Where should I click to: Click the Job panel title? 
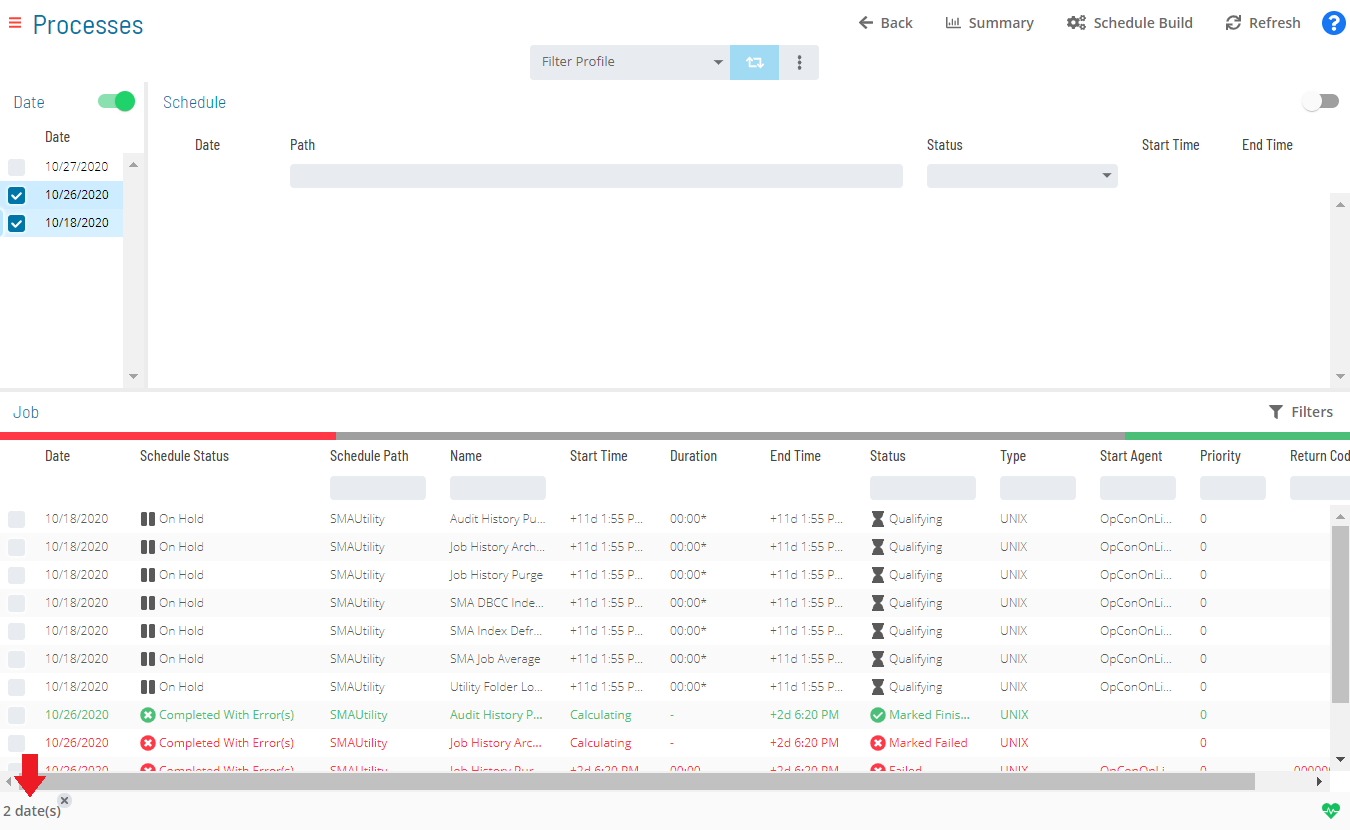(26, 412)
